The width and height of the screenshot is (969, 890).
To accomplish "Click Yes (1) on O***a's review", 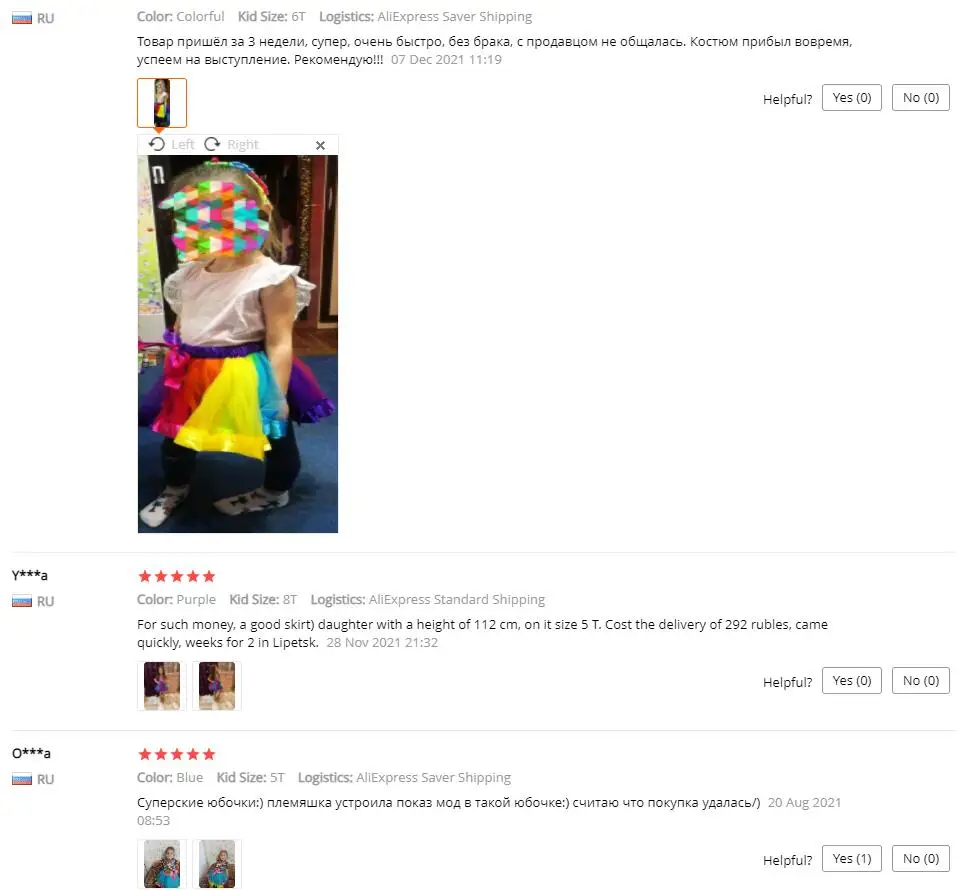I will pos(852,858).
